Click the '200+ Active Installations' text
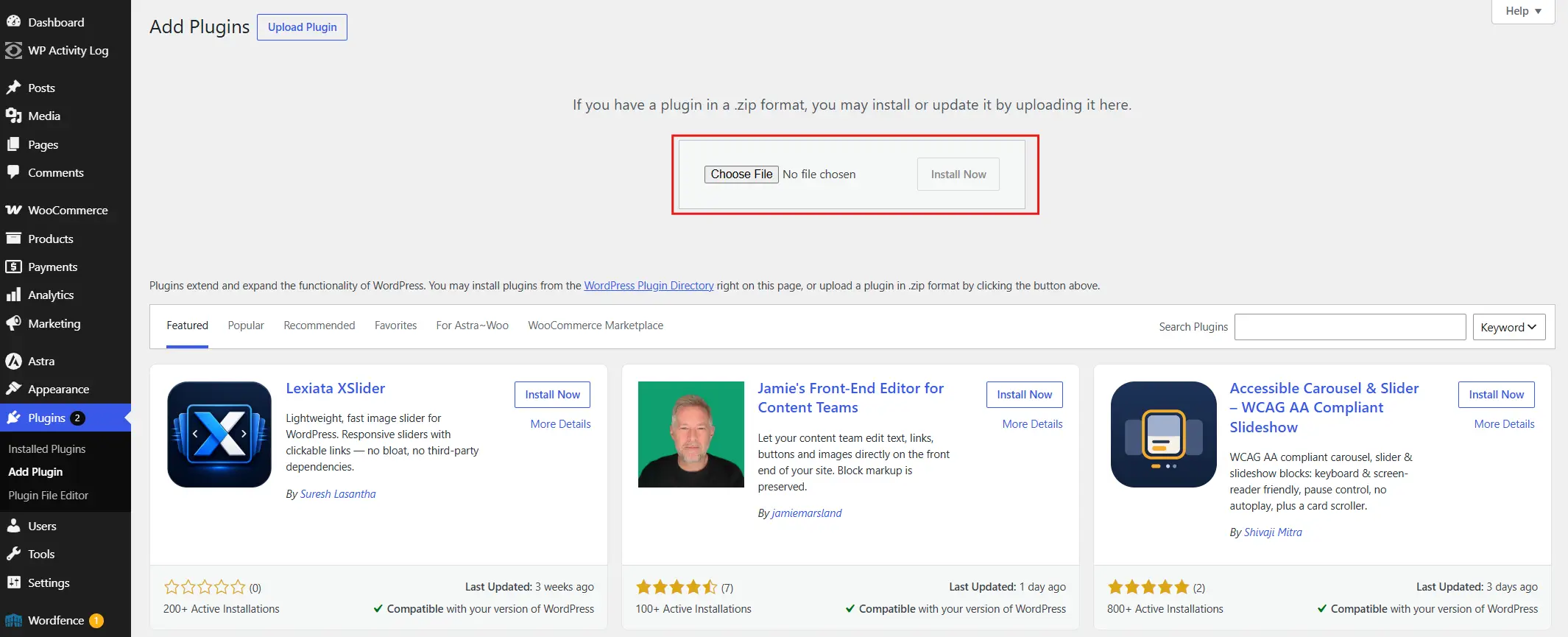The width and height of the screenshot is (1568, 637). (x=222, y=609)
